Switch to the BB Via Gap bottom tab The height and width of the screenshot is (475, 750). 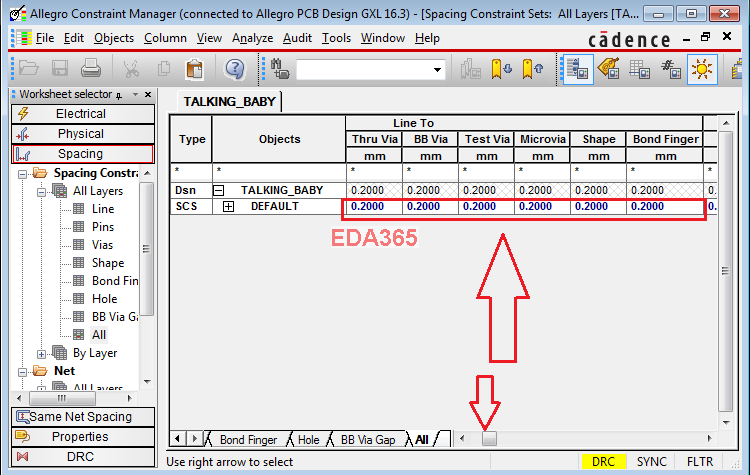pos(368,440)
